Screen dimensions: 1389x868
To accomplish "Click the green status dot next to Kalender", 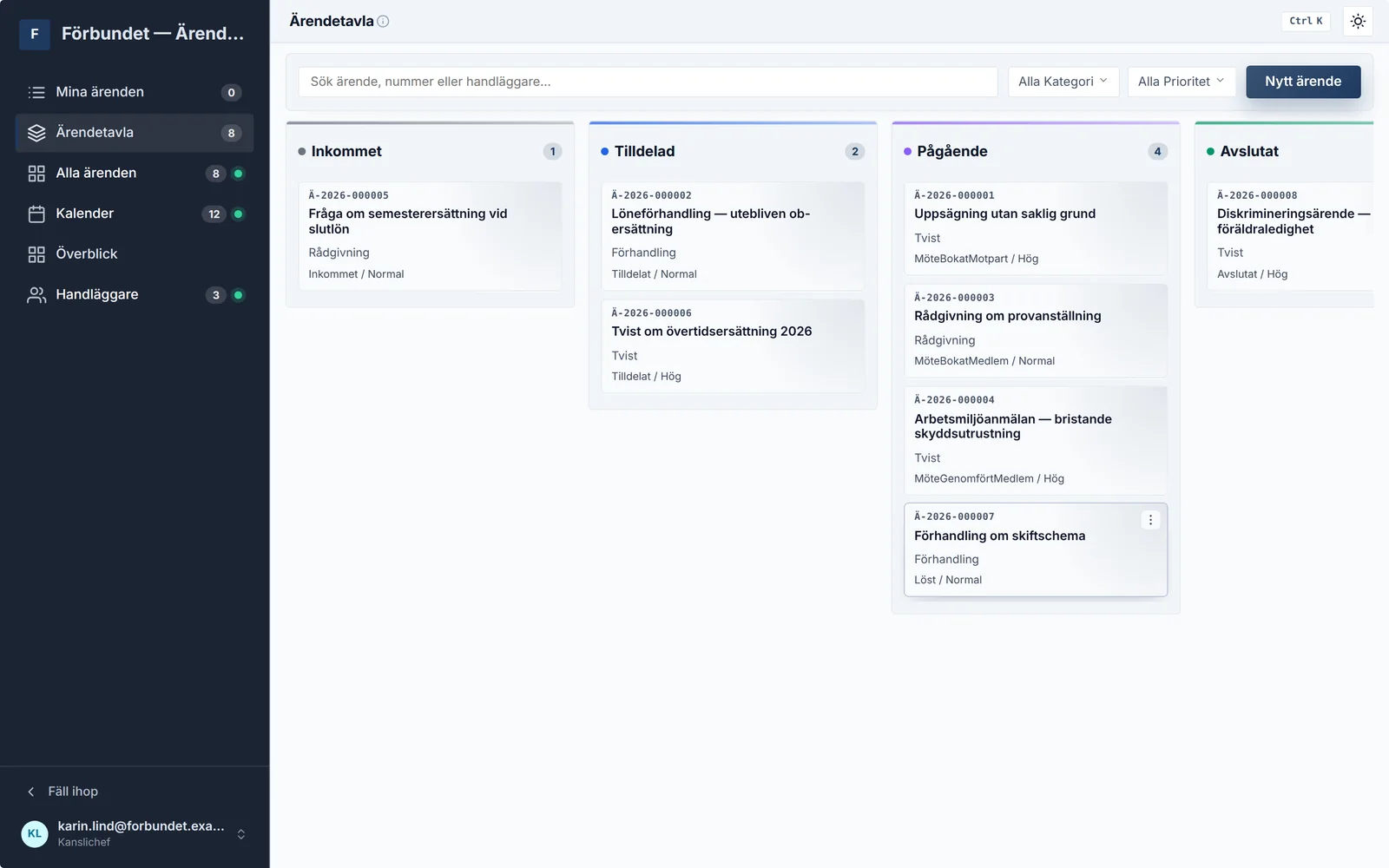I will point(238,214).
